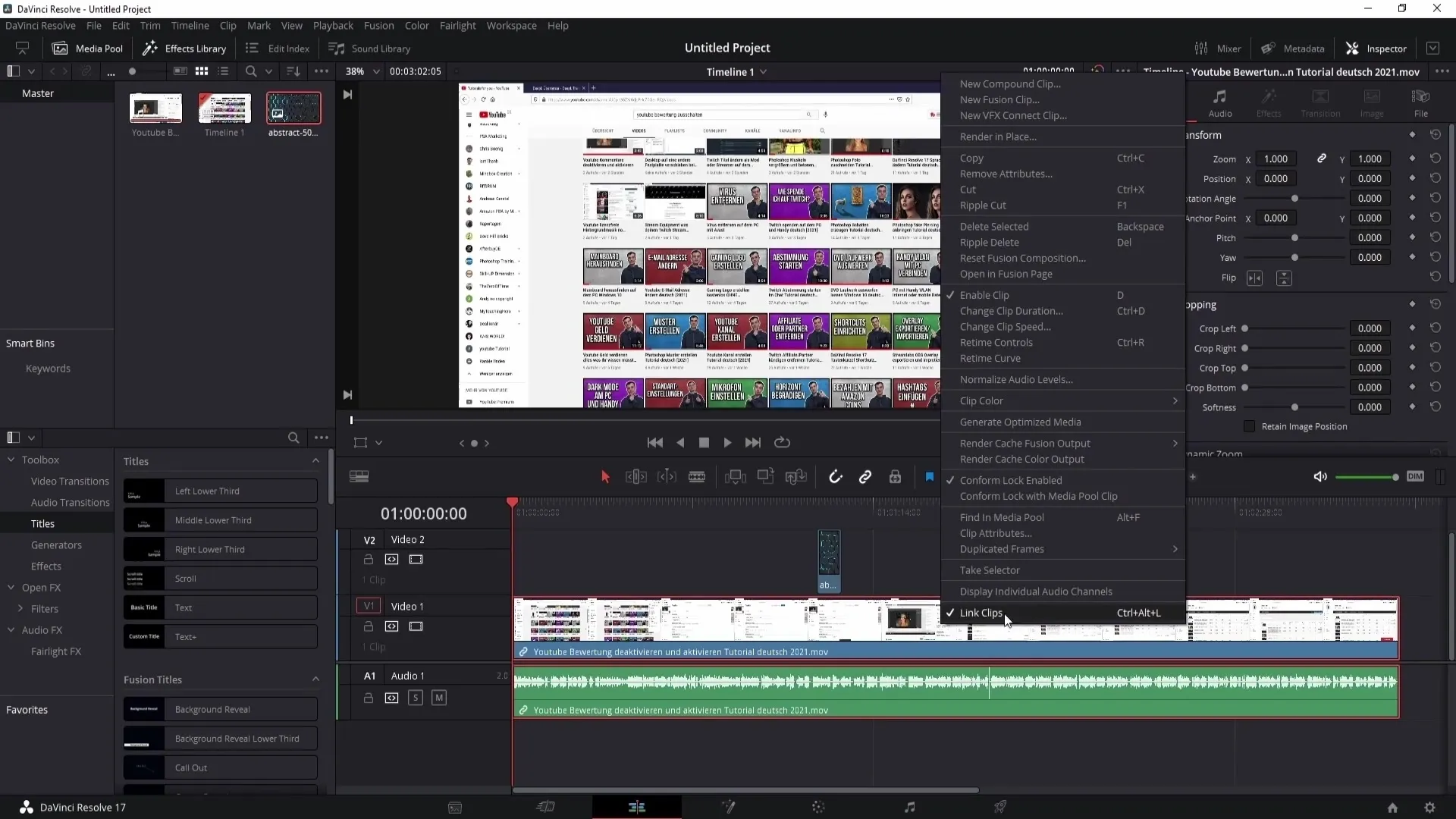The width and height of the screenshot is (1456, 819).
Task: Choose Normalize Audio Levels entry
Action: click(x=1062, y=379)
